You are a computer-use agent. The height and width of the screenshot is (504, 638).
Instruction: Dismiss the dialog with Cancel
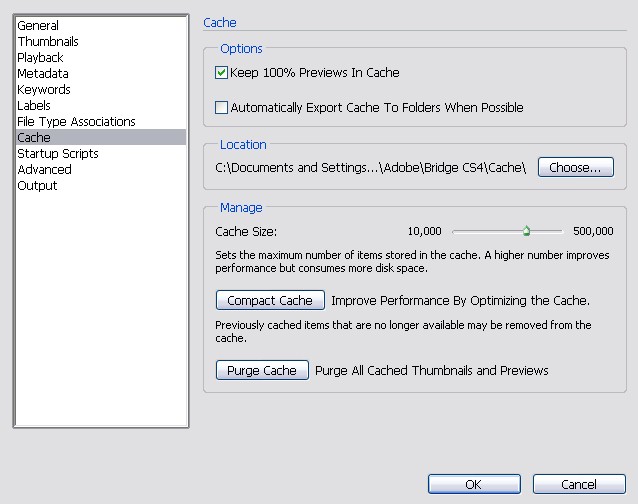579,484
